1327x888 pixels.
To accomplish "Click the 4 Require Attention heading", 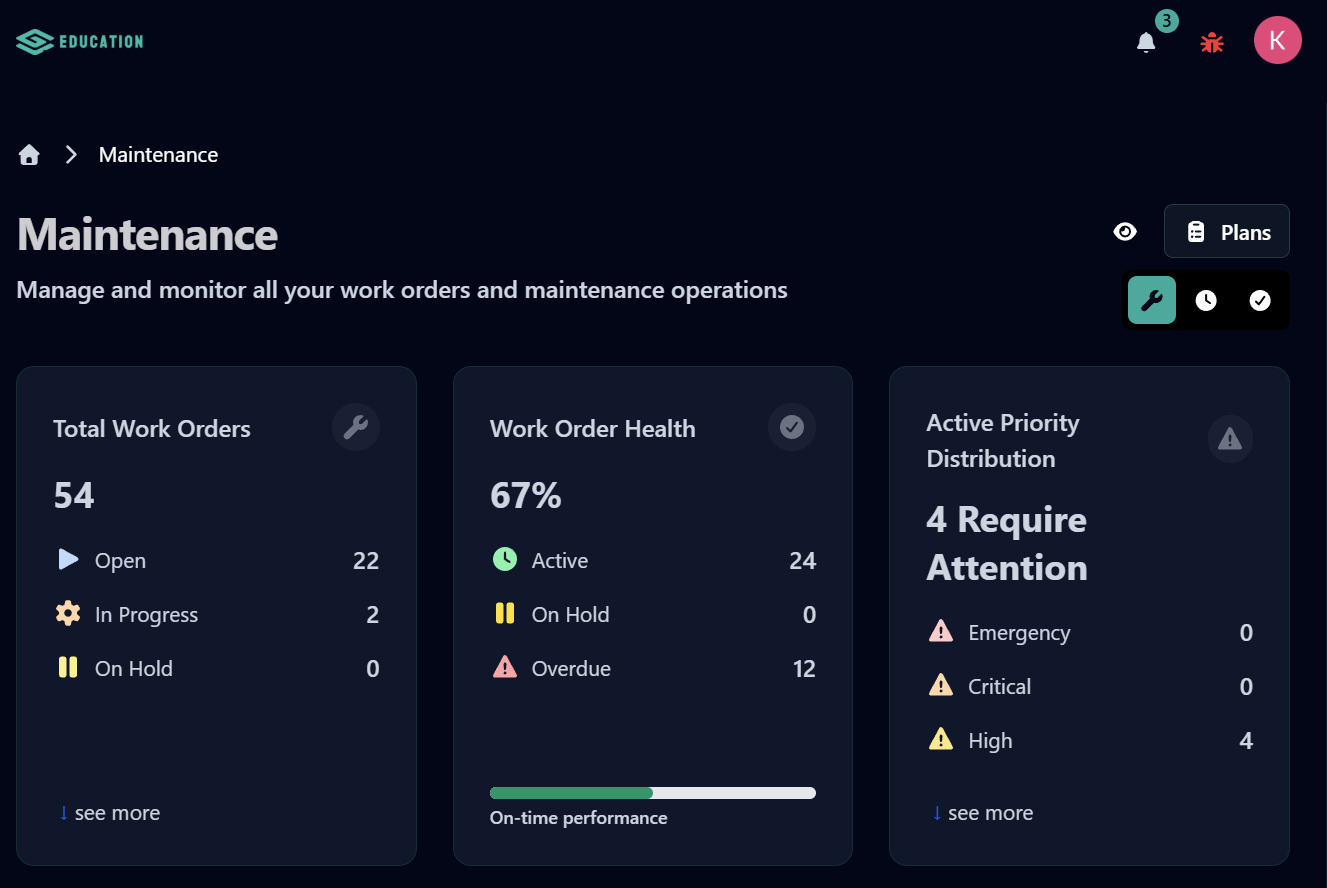I will tap(1007, 544).
